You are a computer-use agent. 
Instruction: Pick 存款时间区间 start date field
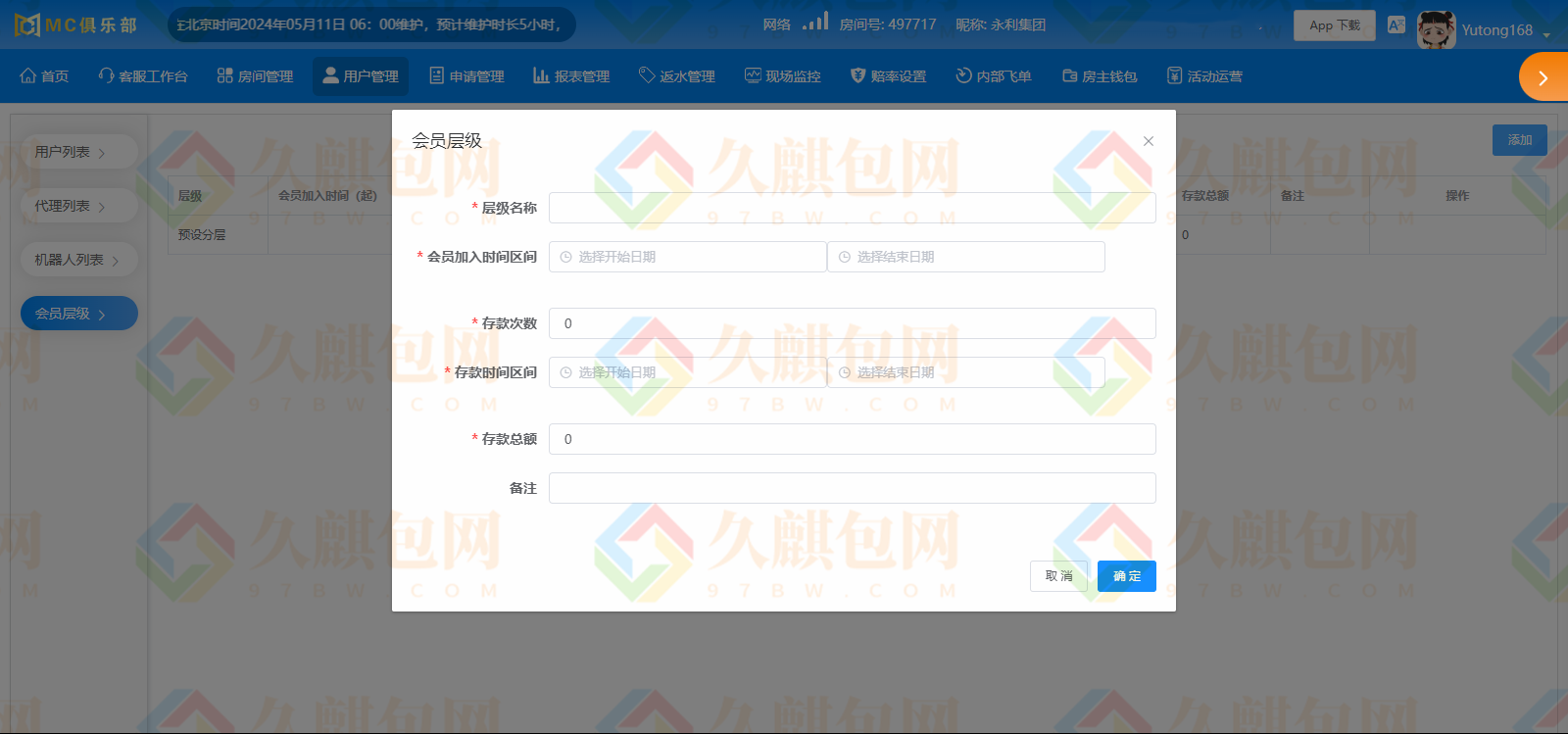(x=688, y=372)
